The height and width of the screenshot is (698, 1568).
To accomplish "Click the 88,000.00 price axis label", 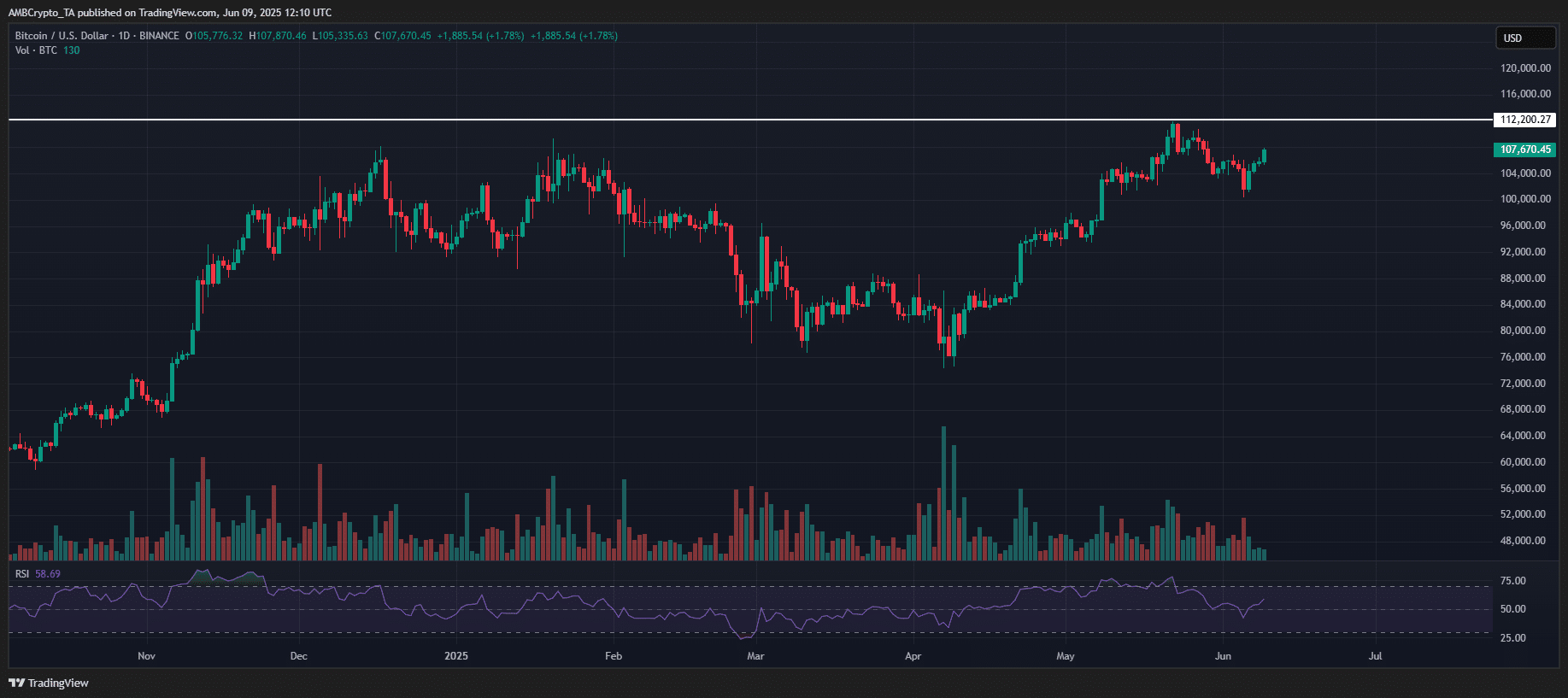I will point(1523,279).
